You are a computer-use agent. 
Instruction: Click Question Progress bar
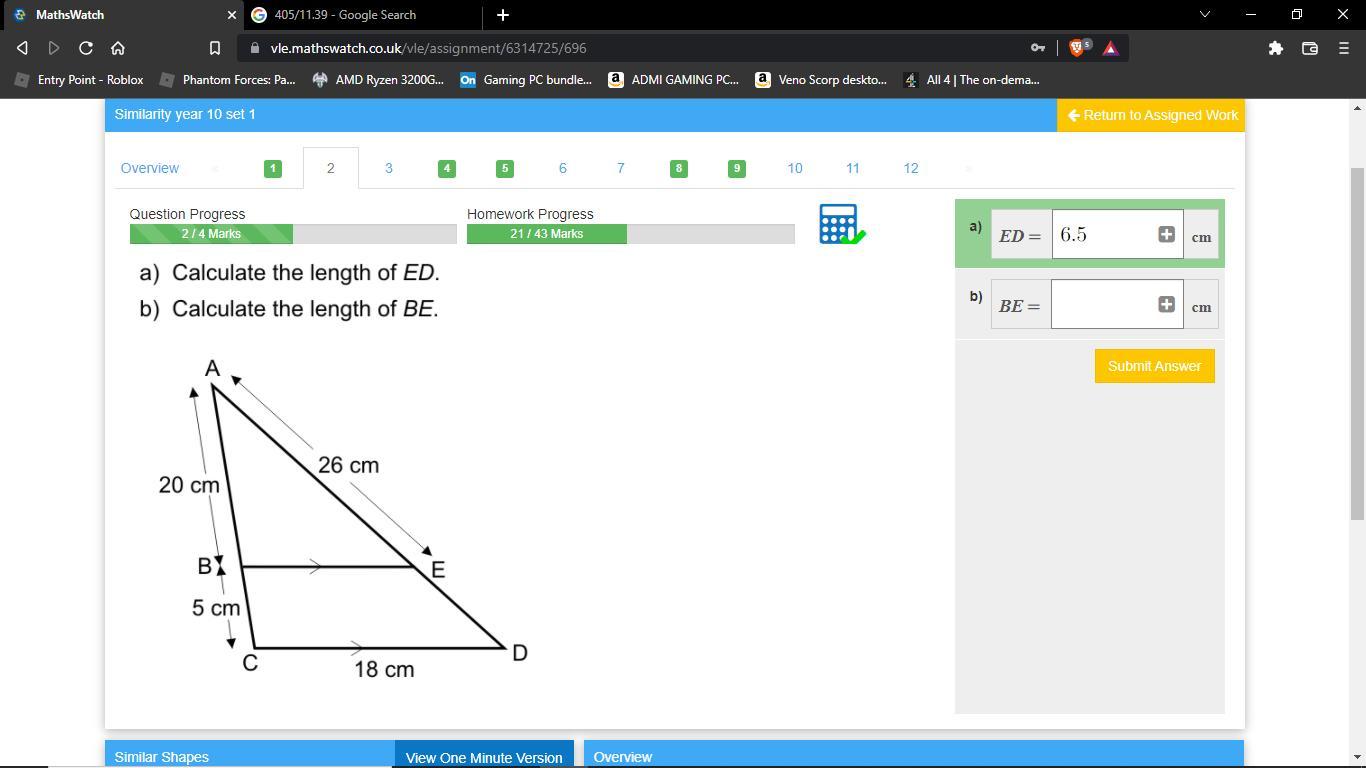click(x=293, y=234)
